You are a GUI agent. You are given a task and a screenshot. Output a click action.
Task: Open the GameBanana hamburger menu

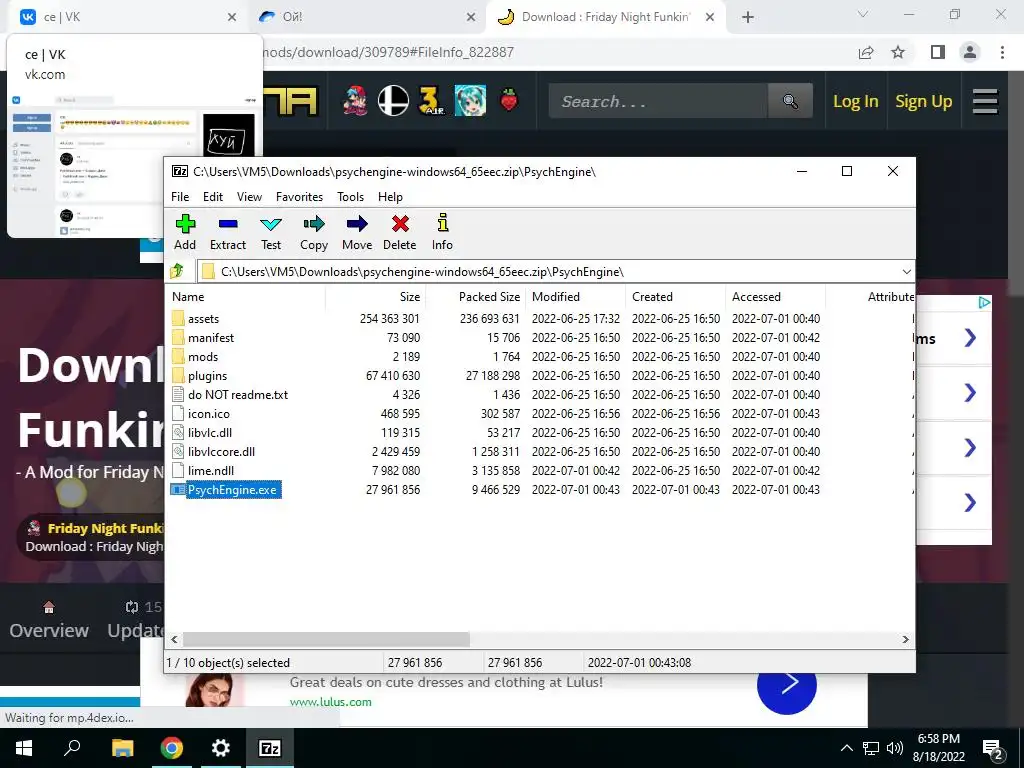[x=985, y=101]
